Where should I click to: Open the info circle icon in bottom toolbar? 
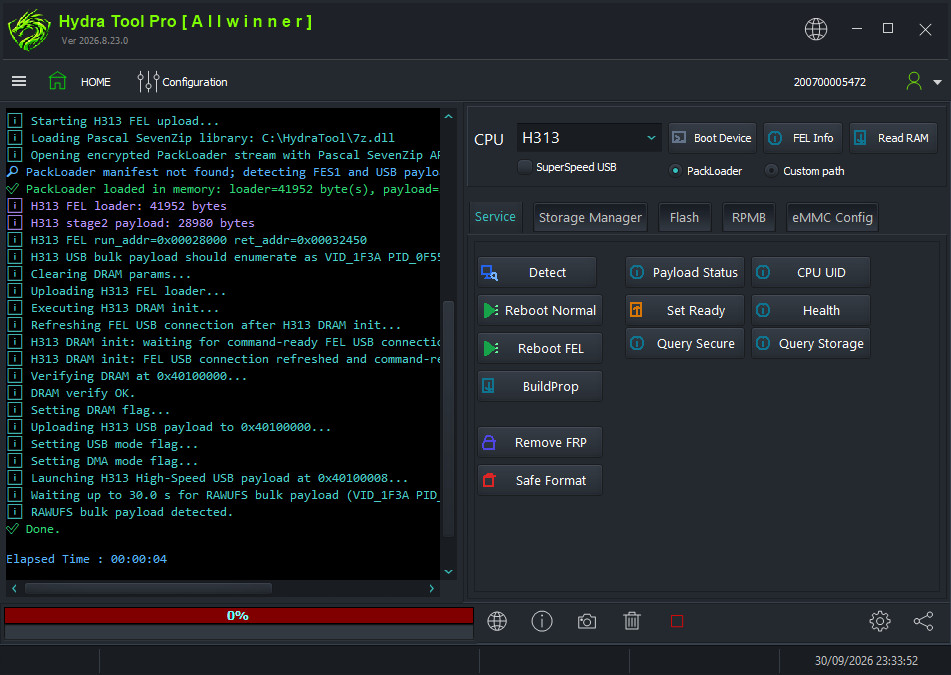tap(542, 621)
